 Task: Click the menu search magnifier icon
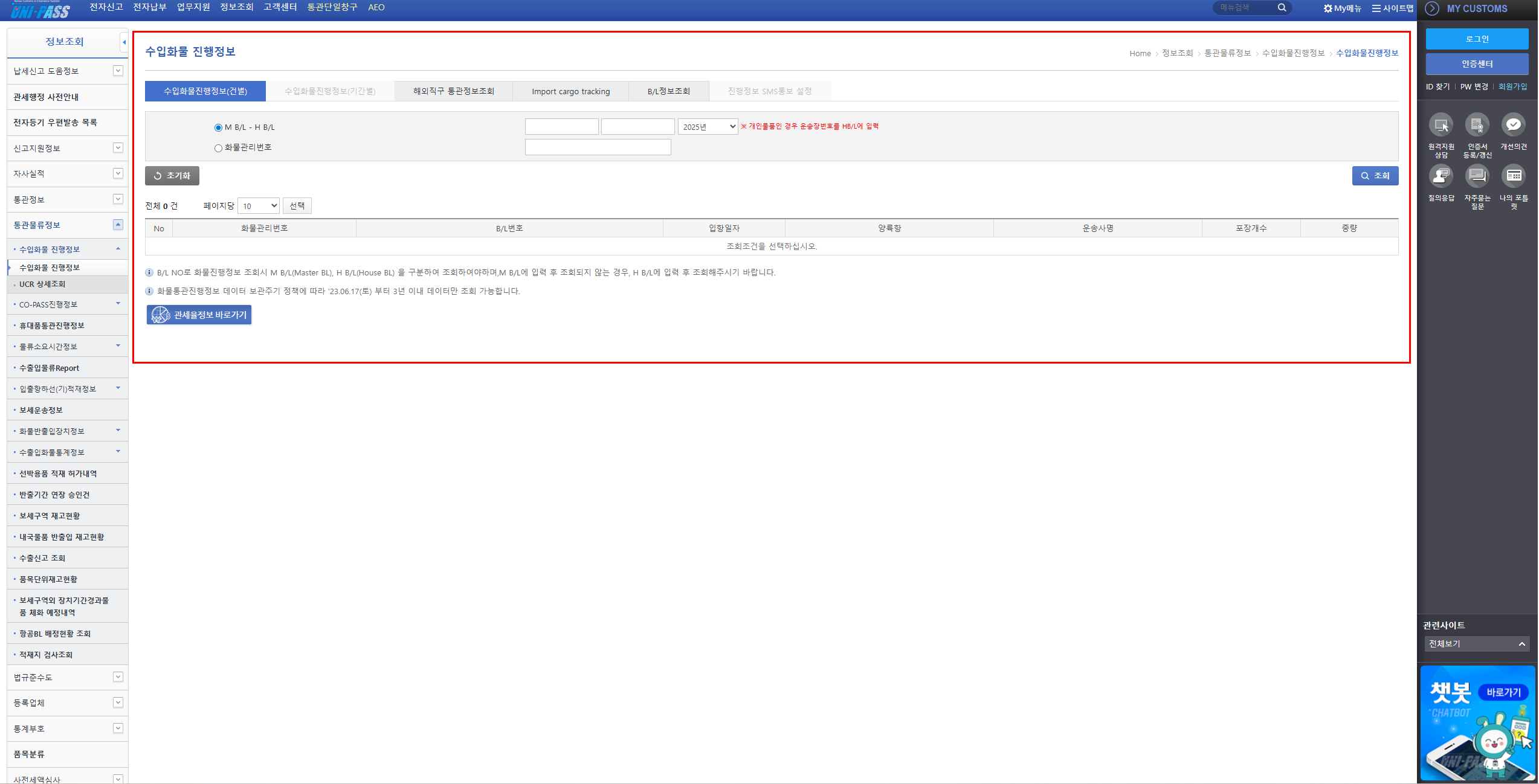pyautogui.click(x=1282, y=8)
